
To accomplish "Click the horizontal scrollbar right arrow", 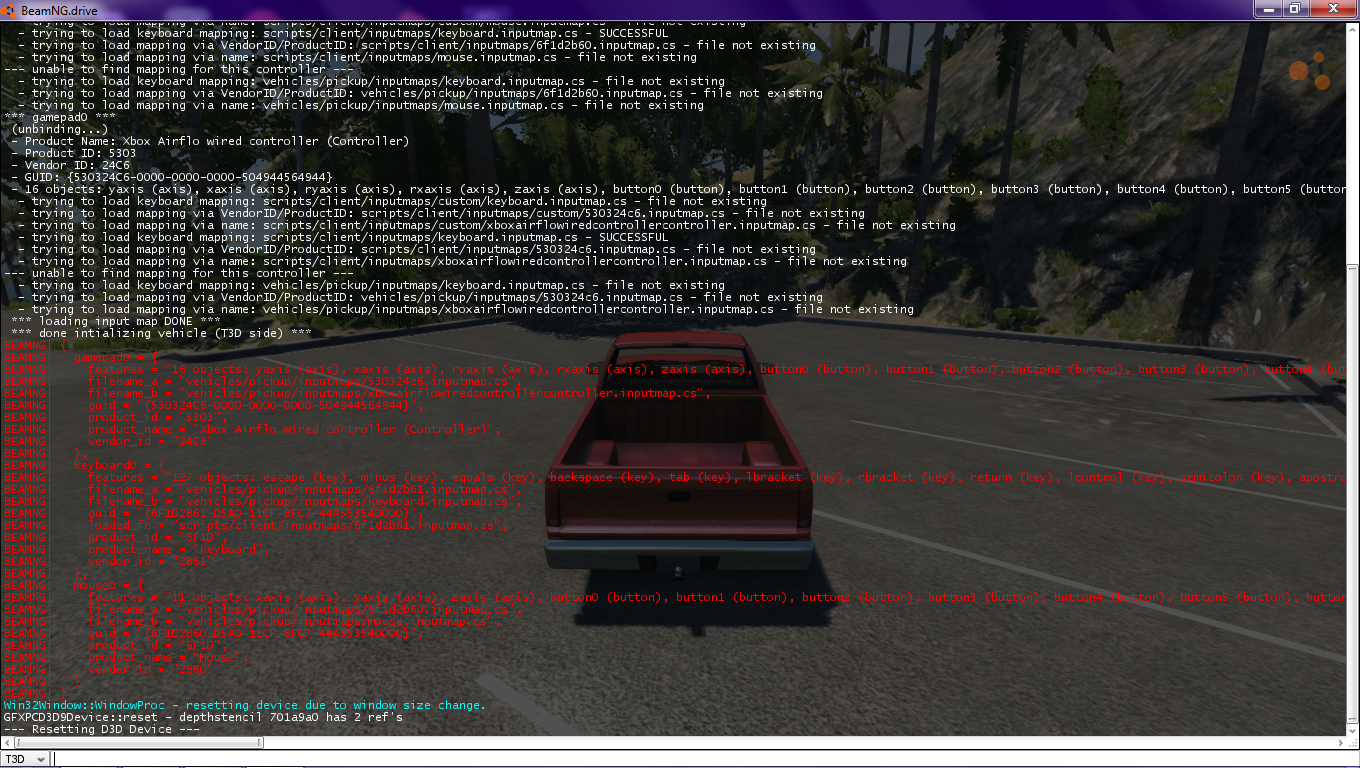I will pos(1339,743).
